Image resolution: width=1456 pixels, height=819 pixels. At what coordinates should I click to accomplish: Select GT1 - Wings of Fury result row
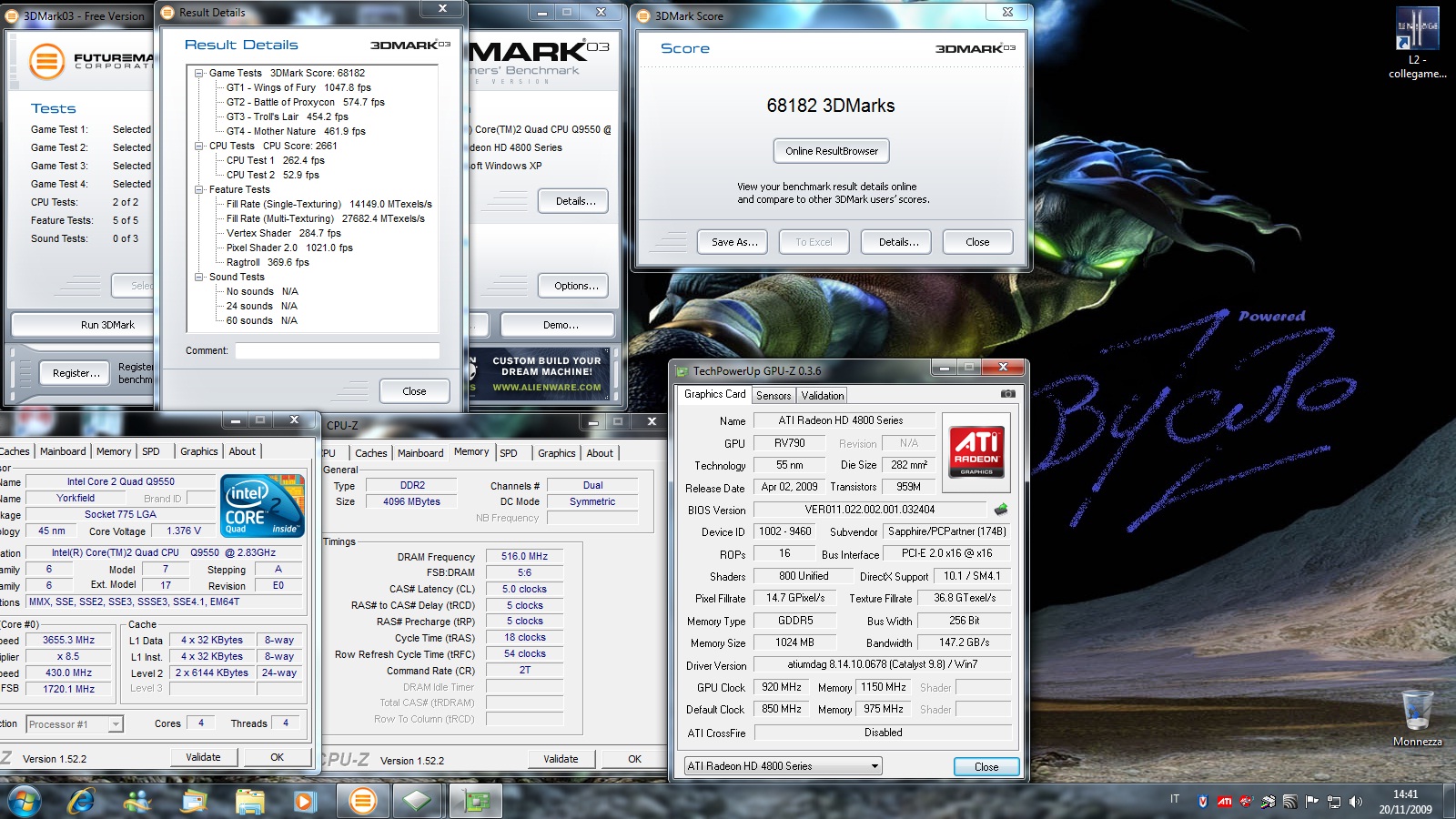tap(298, 87)
